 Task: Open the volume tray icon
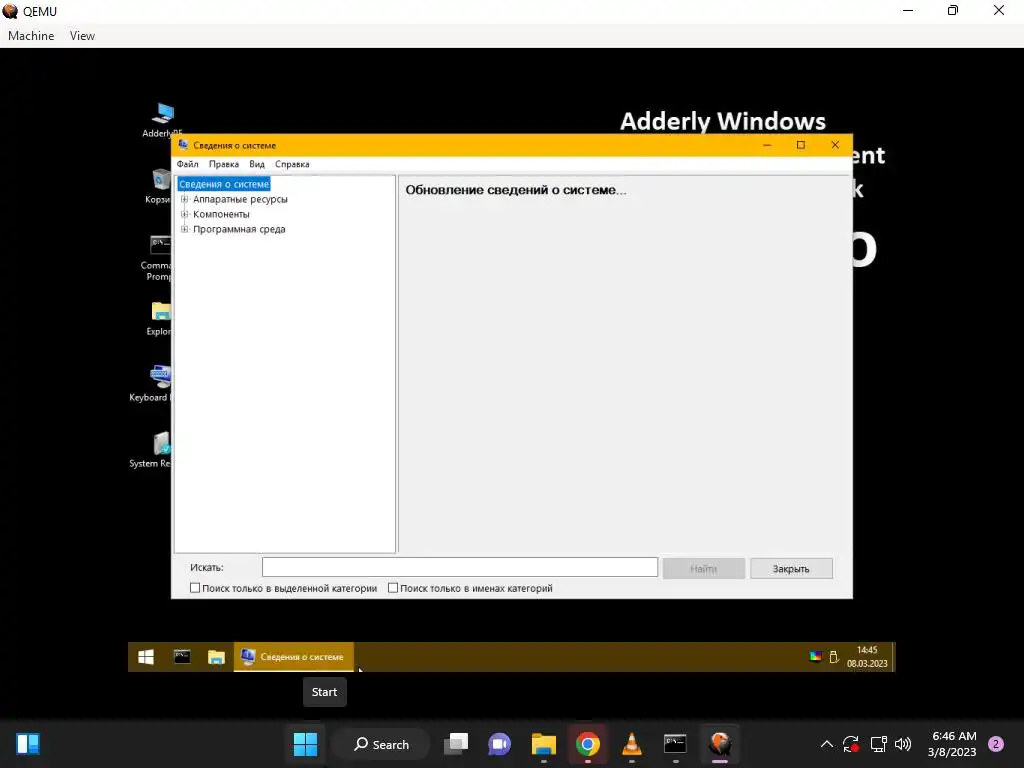(903, 744)
